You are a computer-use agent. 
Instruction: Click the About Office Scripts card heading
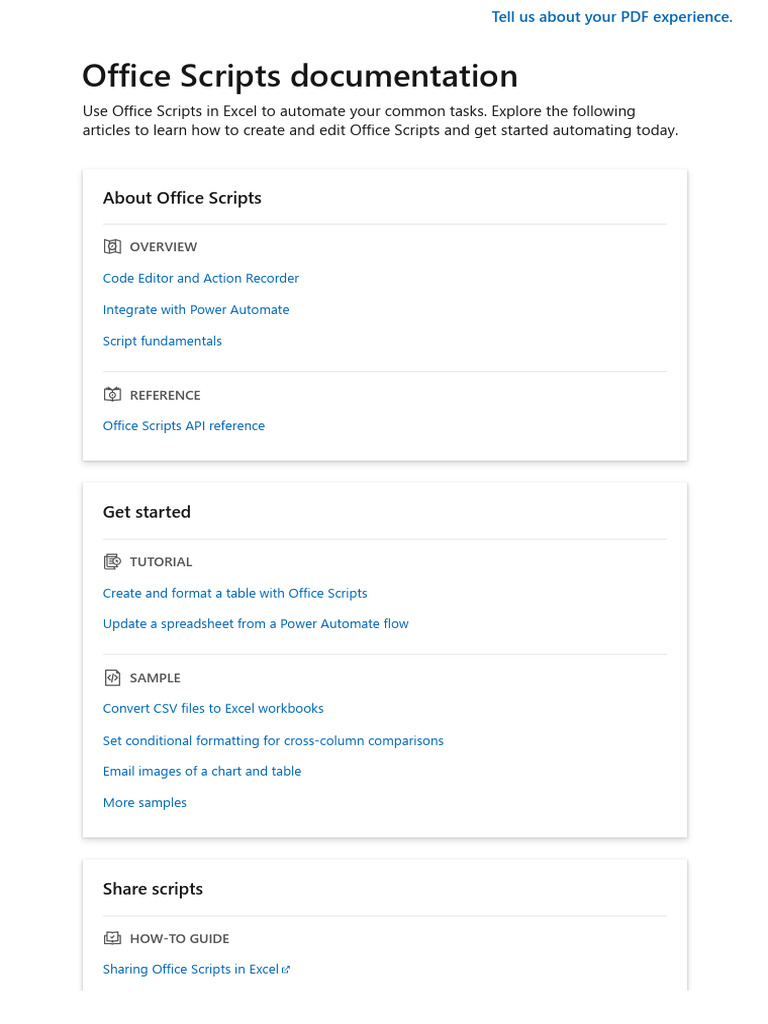pos(182,198)
